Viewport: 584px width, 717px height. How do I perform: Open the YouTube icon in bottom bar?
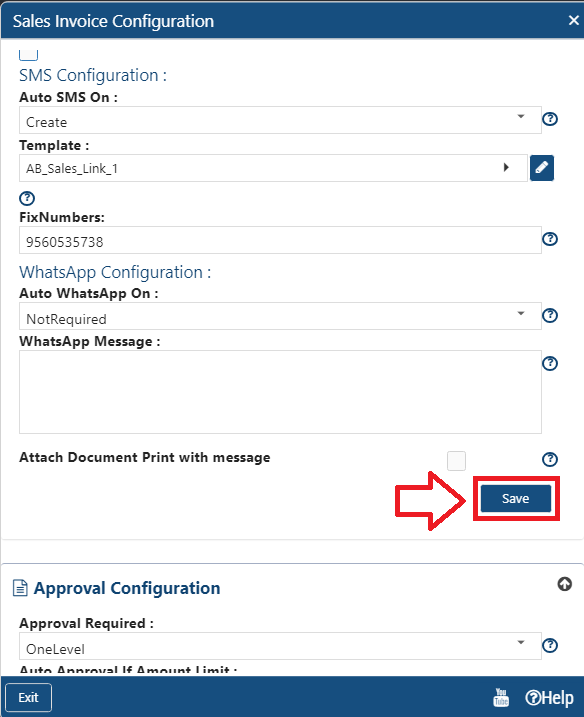[x=501, y=697]
